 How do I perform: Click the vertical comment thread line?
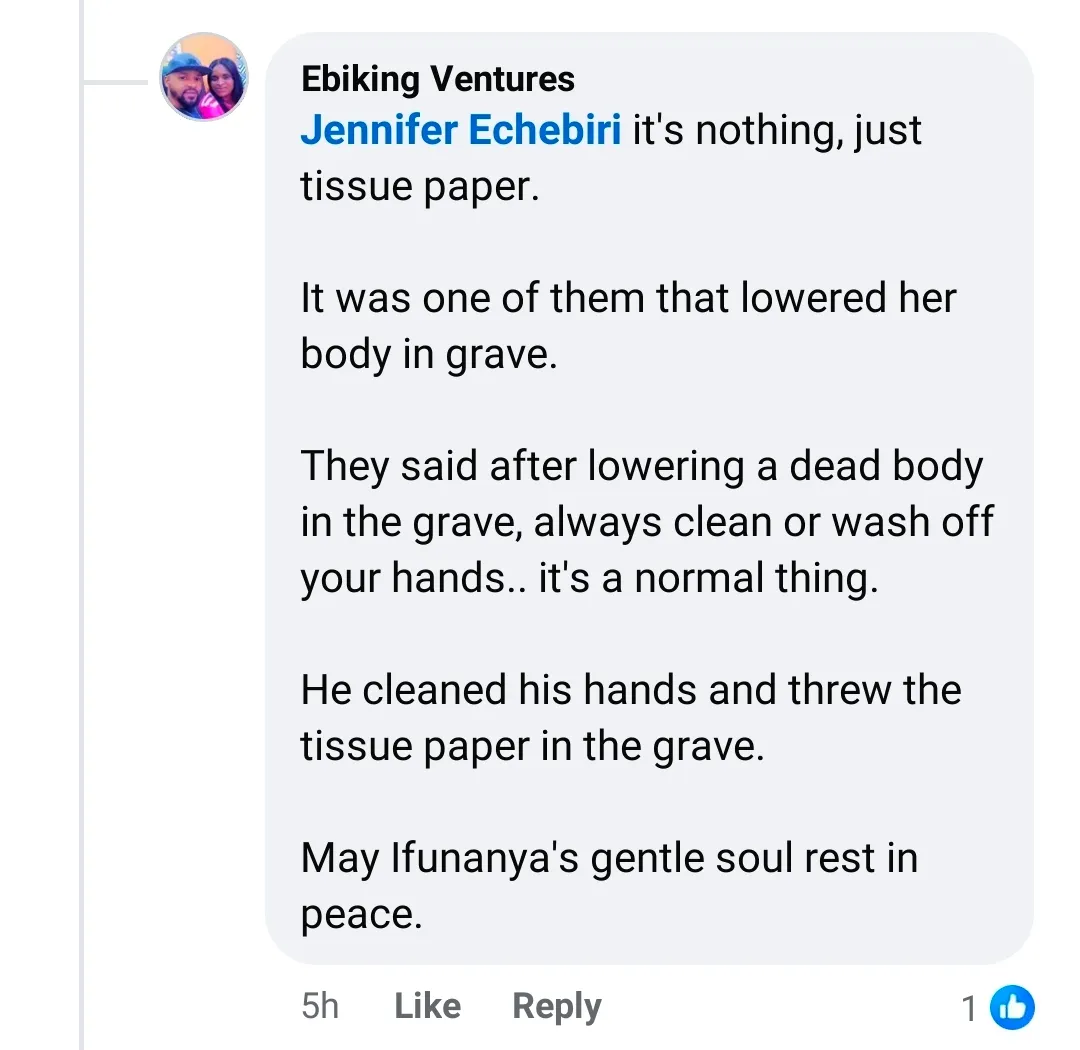pyautogui.click(x=82, y=600)
